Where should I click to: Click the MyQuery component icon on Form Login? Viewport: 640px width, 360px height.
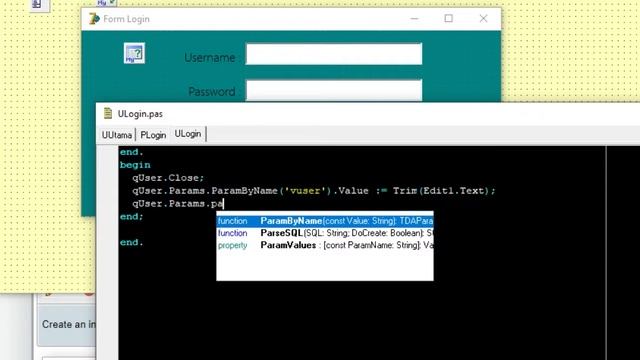[134, 53]
